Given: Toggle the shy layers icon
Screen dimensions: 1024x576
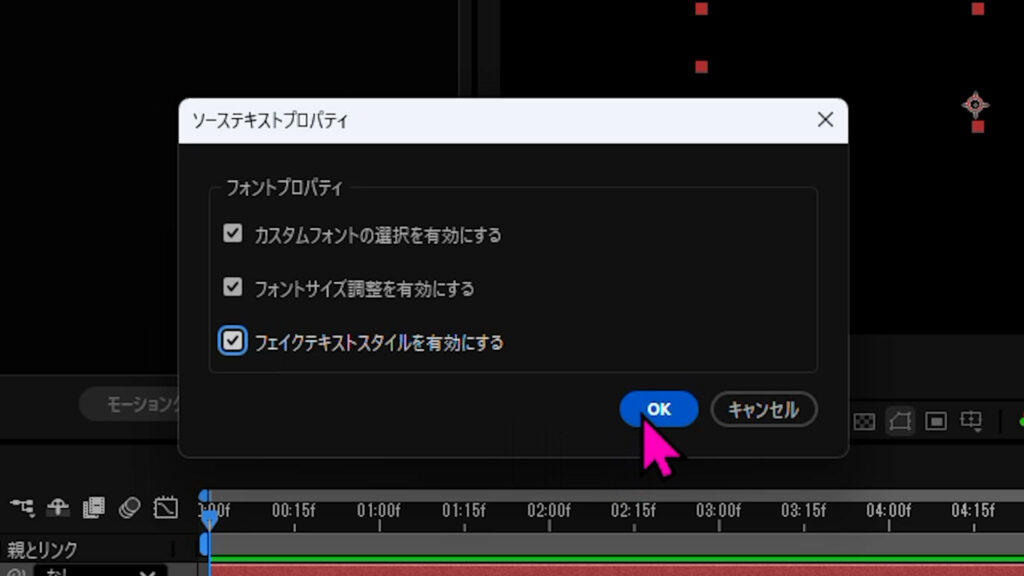Looking at the screenshot, I should (58, 508).
